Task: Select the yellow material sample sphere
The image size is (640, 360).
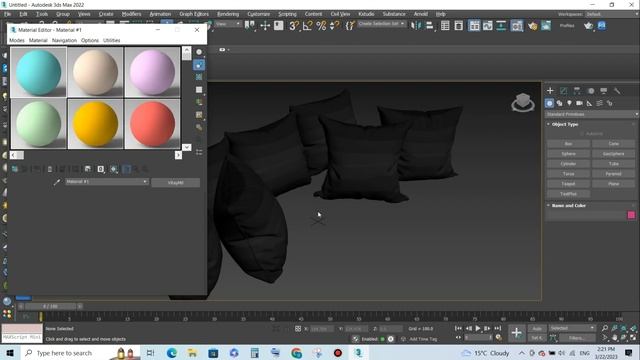Action: (95, 124)
